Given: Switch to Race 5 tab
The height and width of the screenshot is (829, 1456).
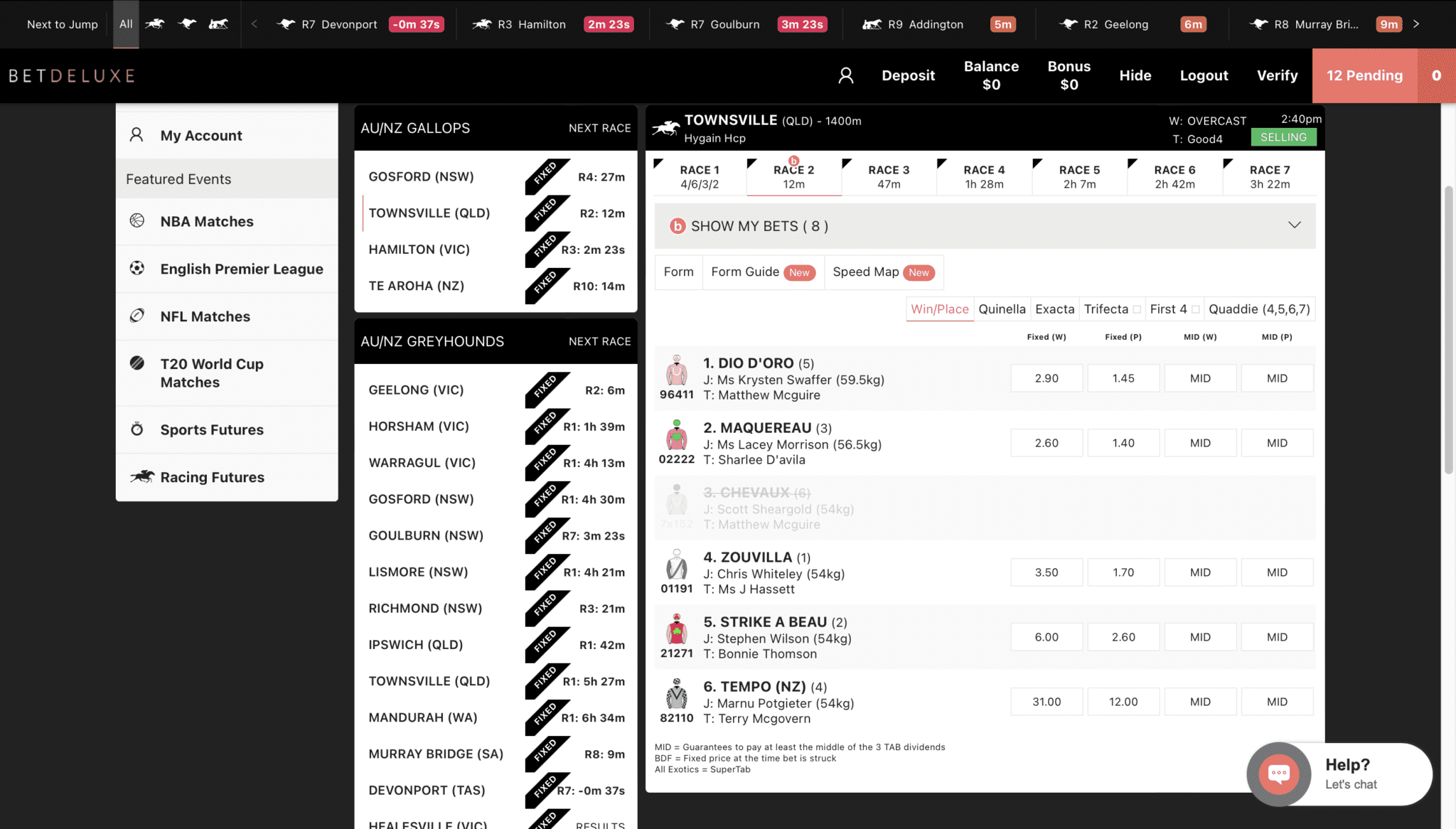Looking at the screenshot, I should pos(1079,176).
